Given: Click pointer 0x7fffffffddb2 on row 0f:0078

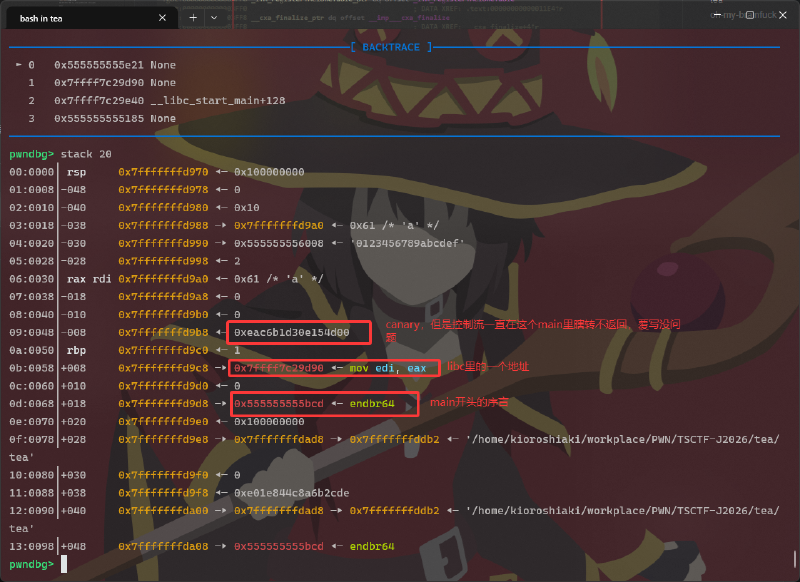Looking at the screenshot, I should (x=394, y=440).
